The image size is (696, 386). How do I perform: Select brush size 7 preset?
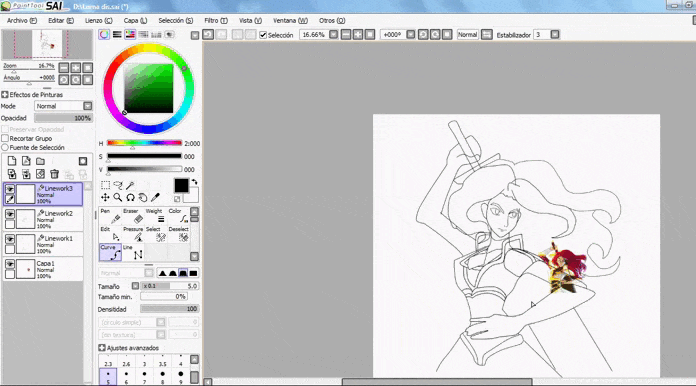pos(144,377)
